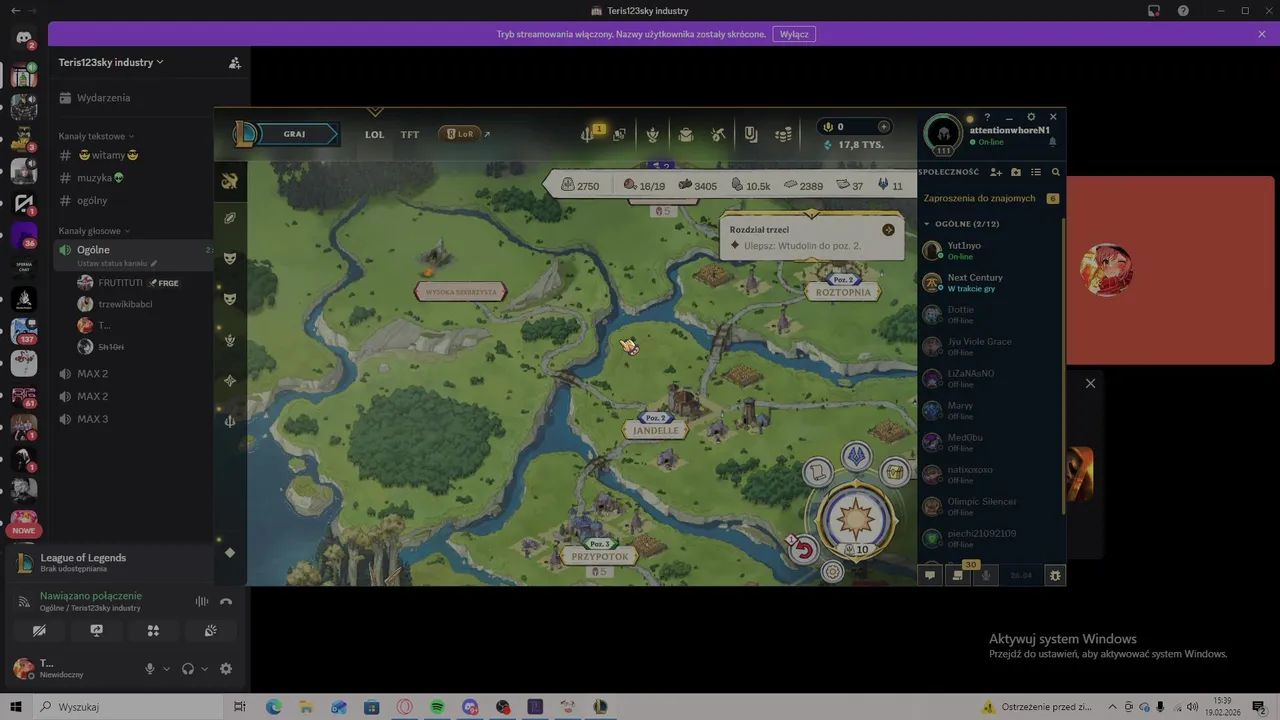The height and width of the screenshot is (720, 1280).
Task: Open Discord direct messages home icon
Action: click(x=24, y=38)
